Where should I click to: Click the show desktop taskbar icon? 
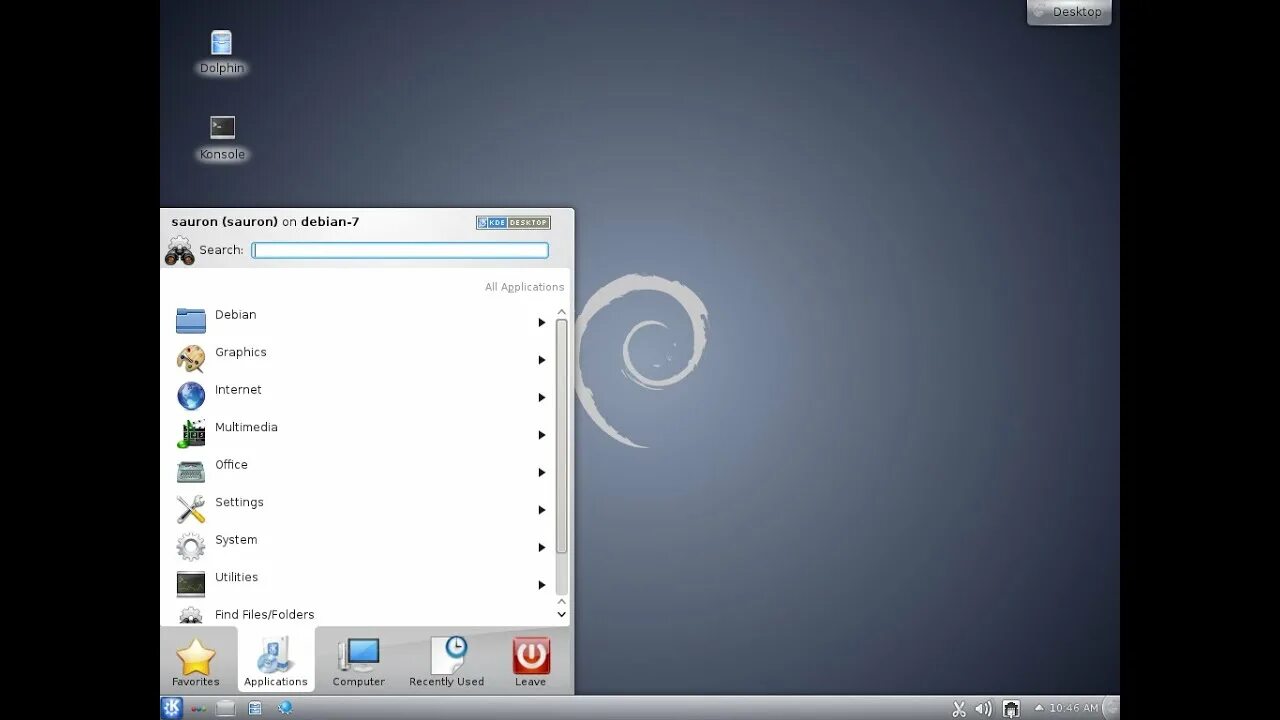226,708
